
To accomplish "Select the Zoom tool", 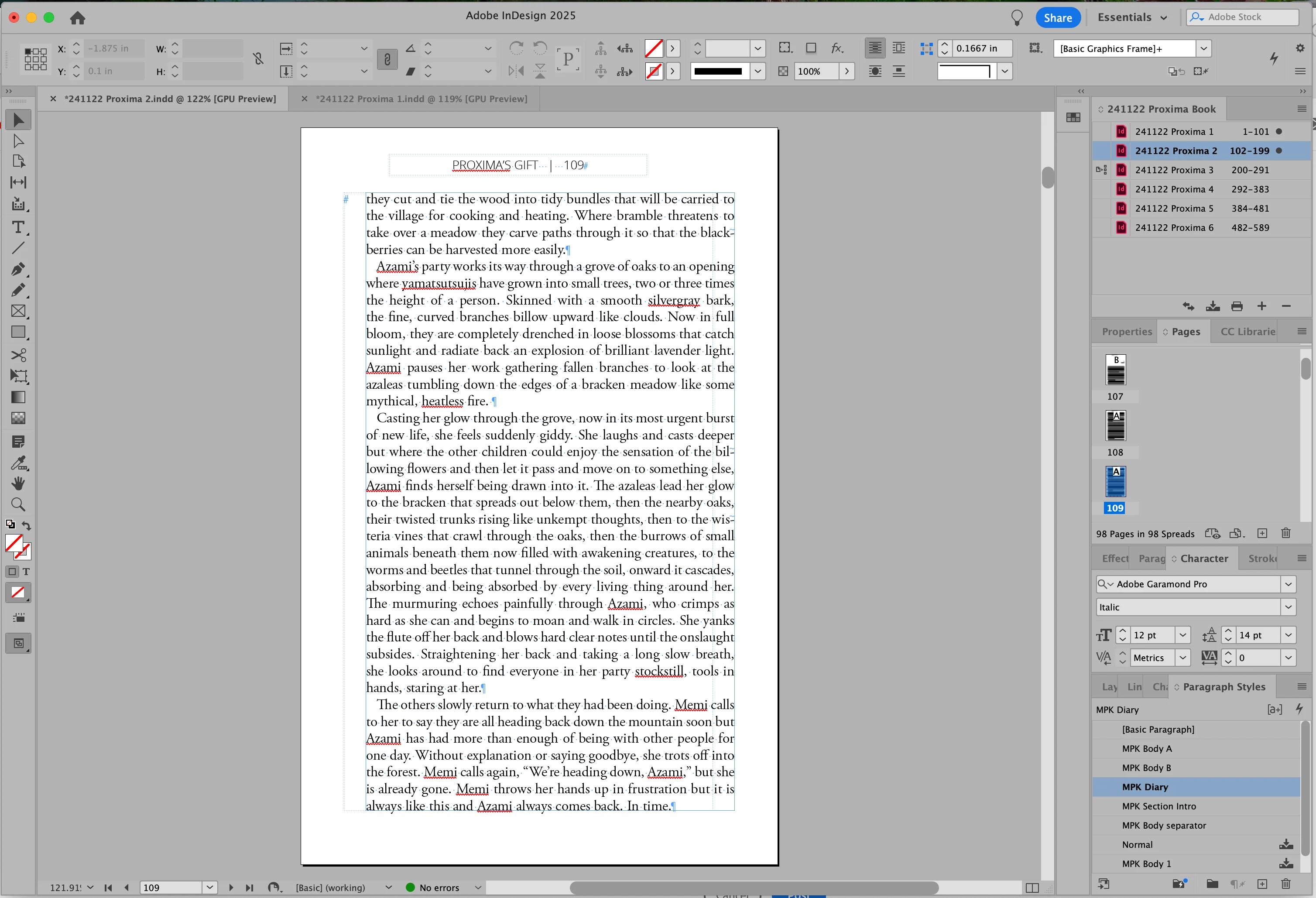I will click(x=18, y=504).
